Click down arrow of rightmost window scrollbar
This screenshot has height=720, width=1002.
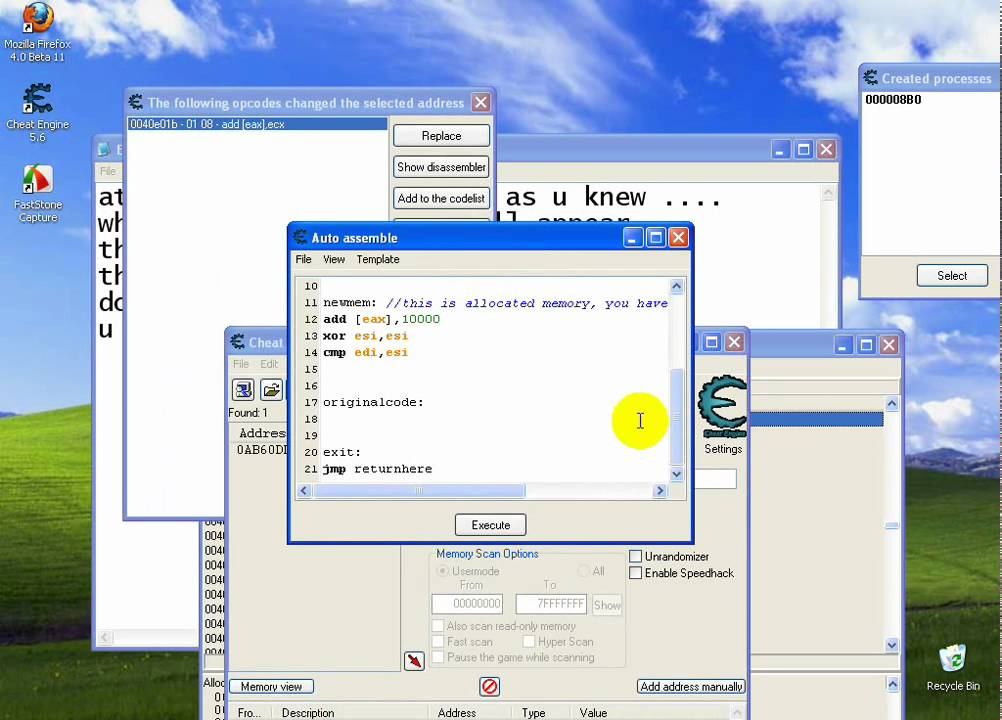[x=892, y=645]
